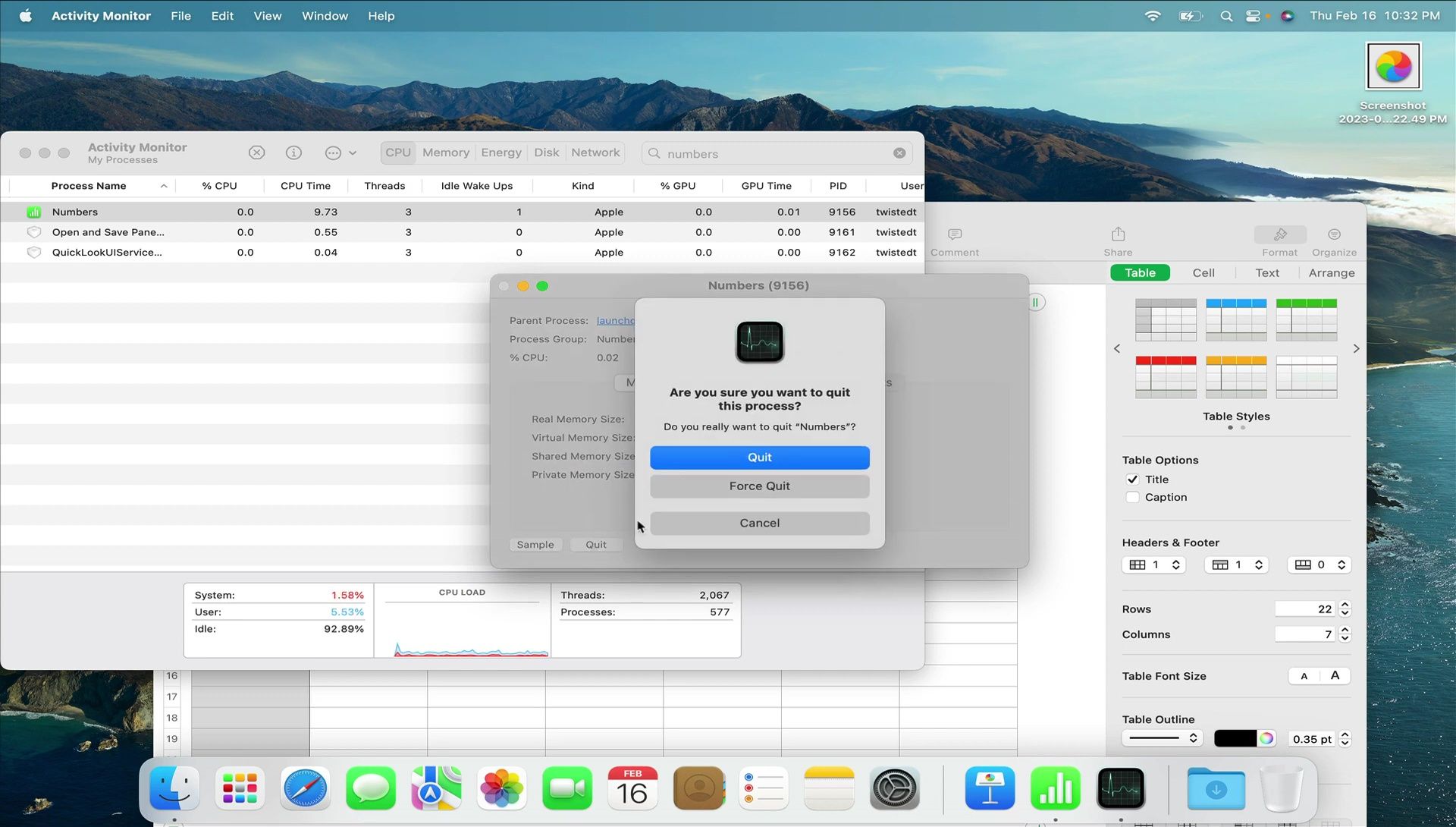Click the battery icon in the menu bar

tap(1191, 15)
